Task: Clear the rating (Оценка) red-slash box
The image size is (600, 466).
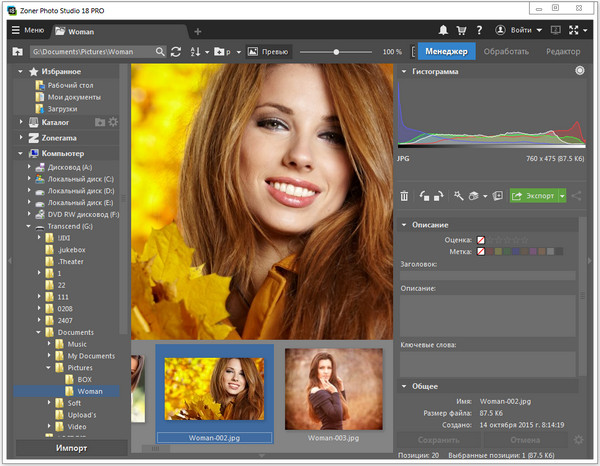Action: click(481, 241)
